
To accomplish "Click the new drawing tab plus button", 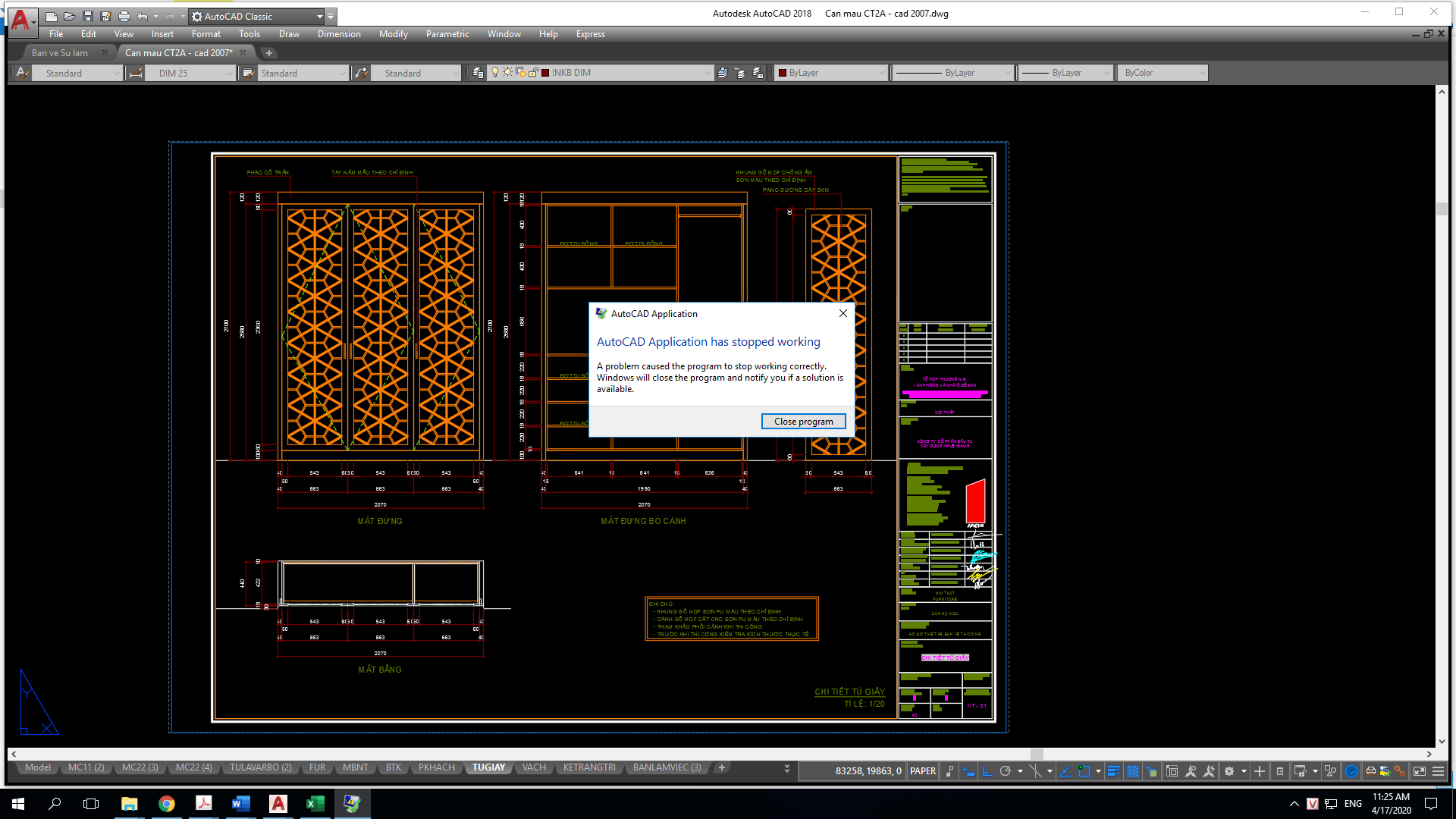I will pos(268,53).
